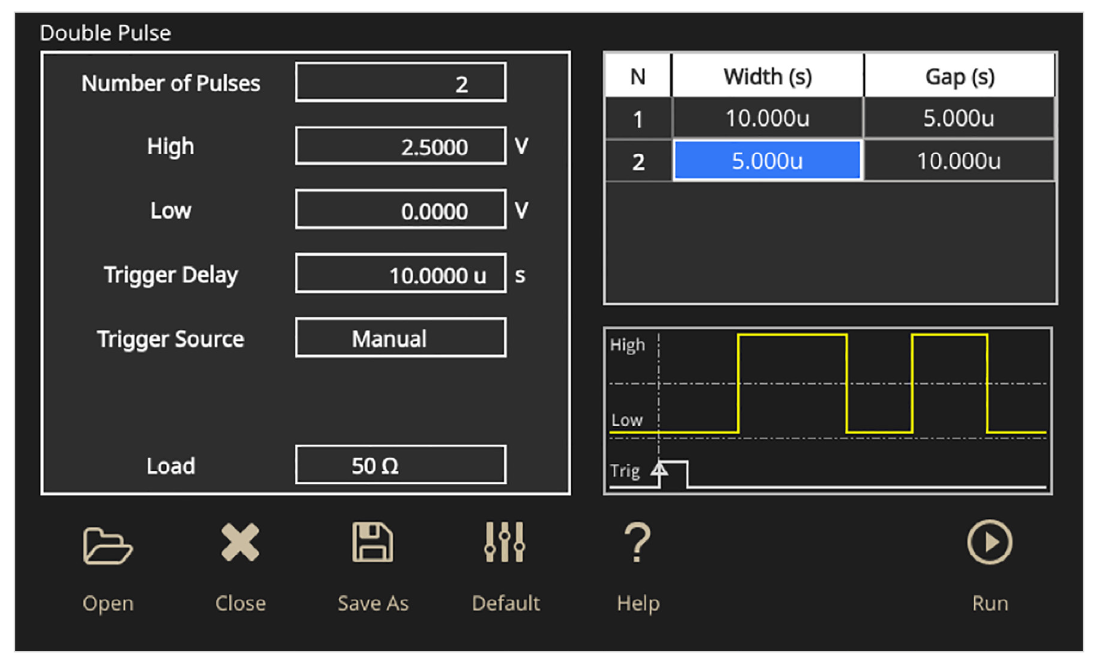This screenshot has height=663, width=1095.
Task: Click the Close label text
Action: point(240,603)
